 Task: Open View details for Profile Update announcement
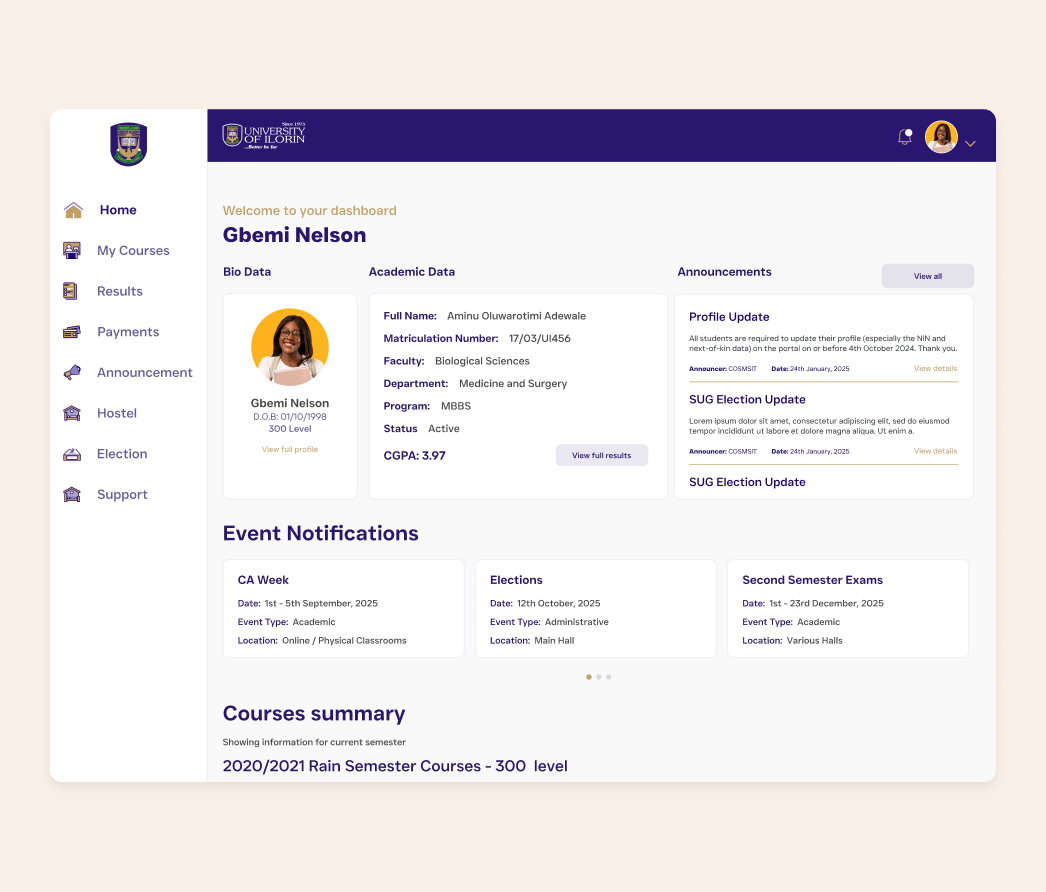tap(935, 368)
